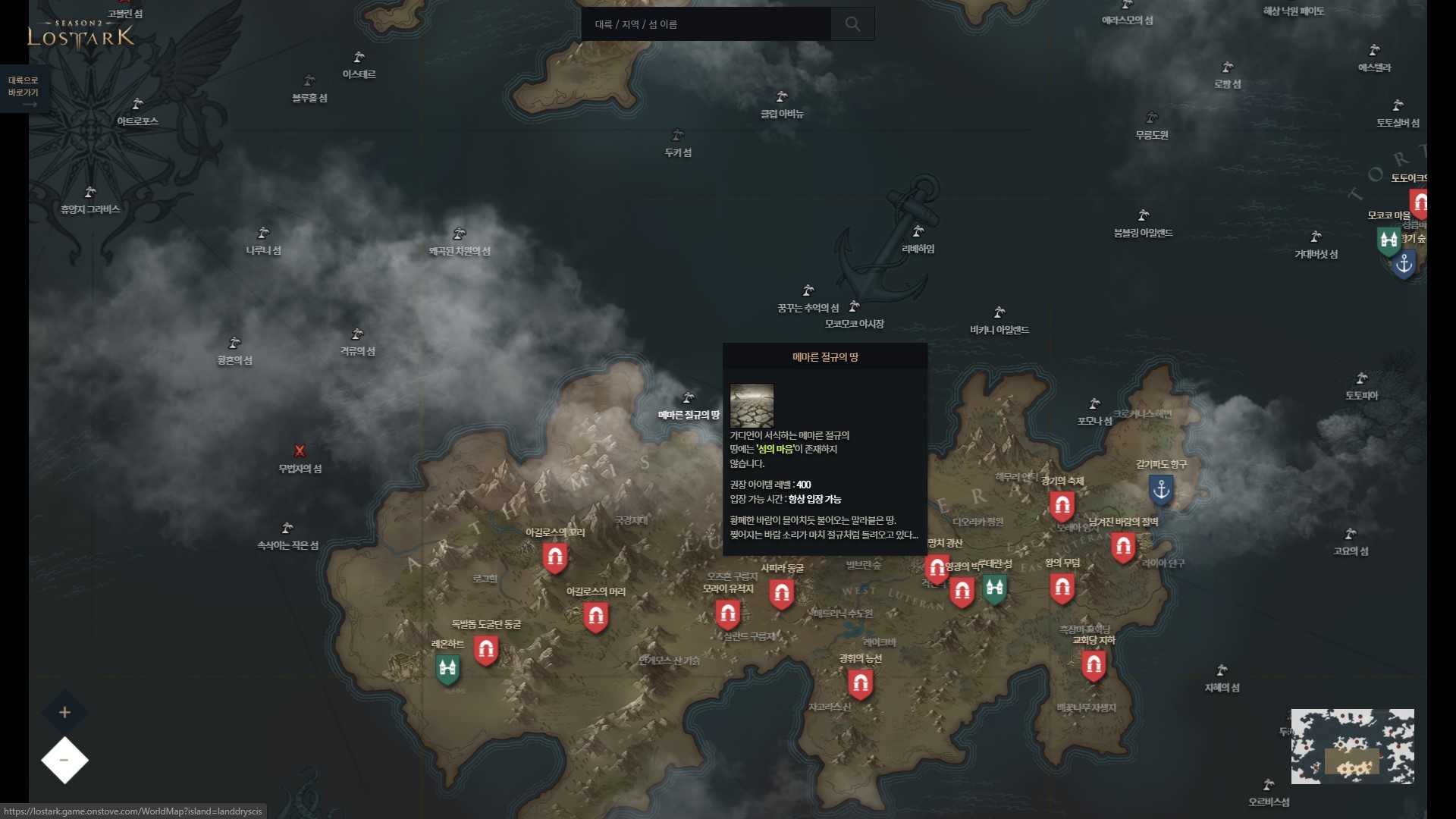Select the 블루홀 섬 island marker

coord(309,81)
